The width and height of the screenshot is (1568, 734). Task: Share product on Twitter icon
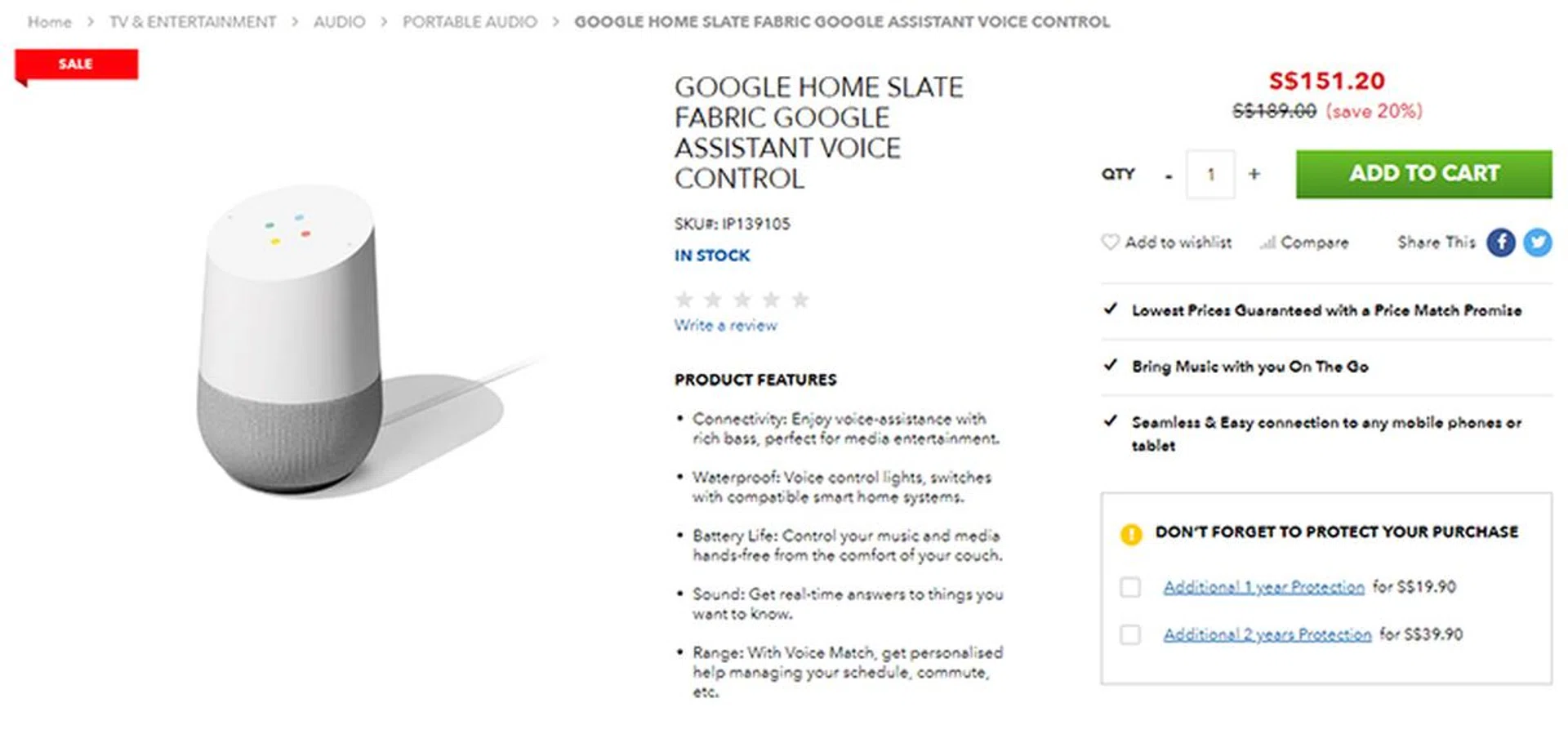point(1537,242)
